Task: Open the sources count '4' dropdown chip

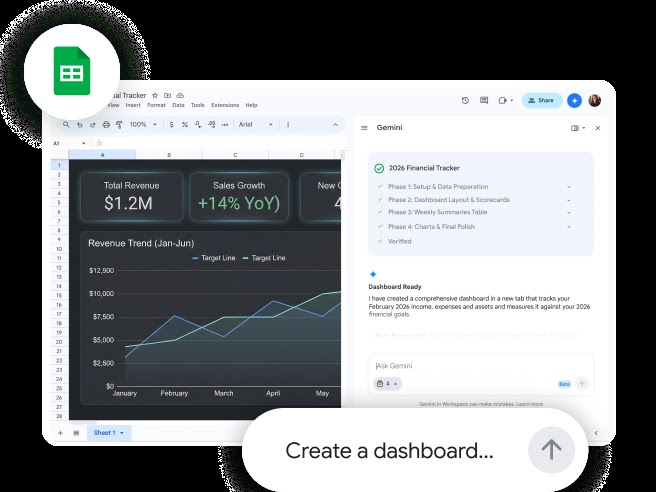Action: coord(387,384)
